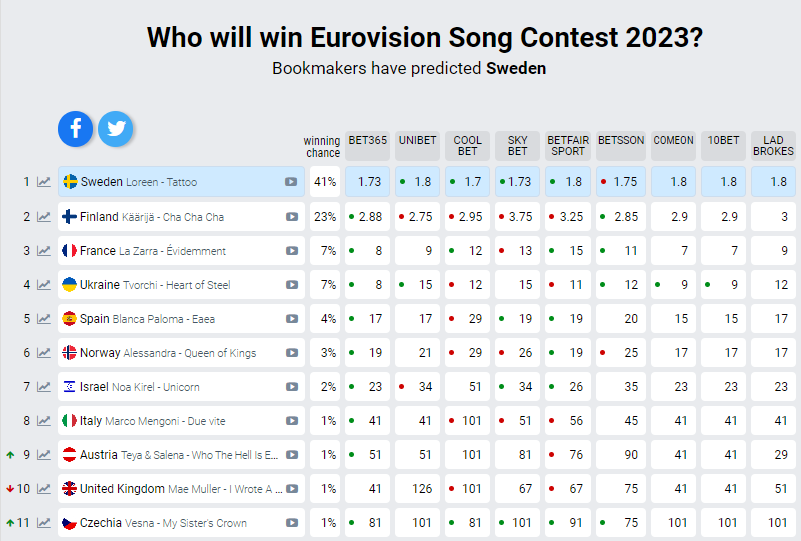This screenshot has height=541, width=801.
Task: Share the odds page on Facebook
Action: coord(75,129)
